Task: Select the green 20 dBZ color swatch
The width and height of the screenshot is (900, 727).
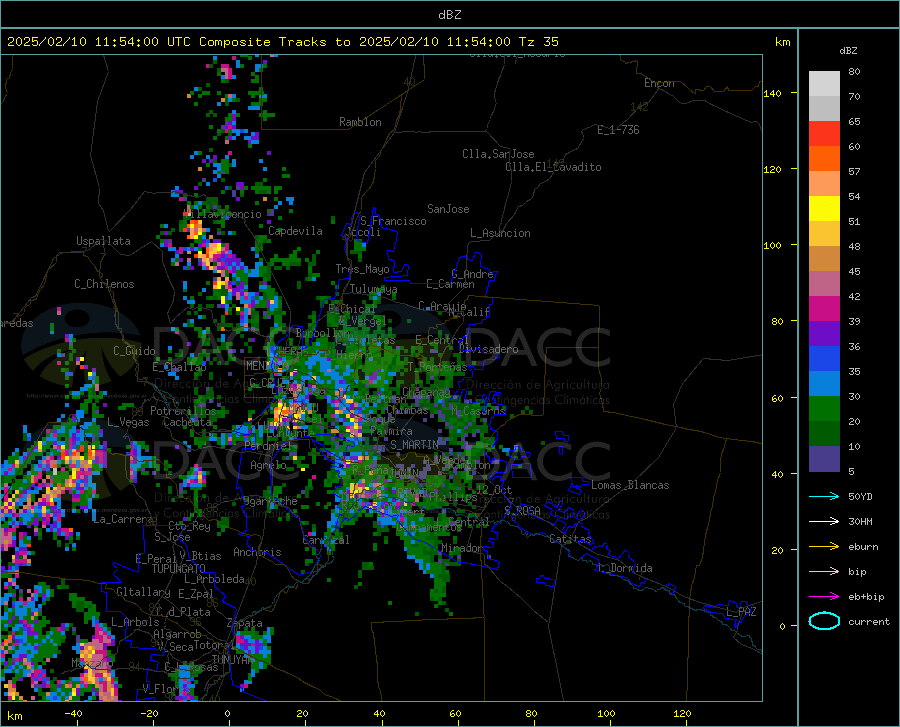Action: click(x=824, y=409)
